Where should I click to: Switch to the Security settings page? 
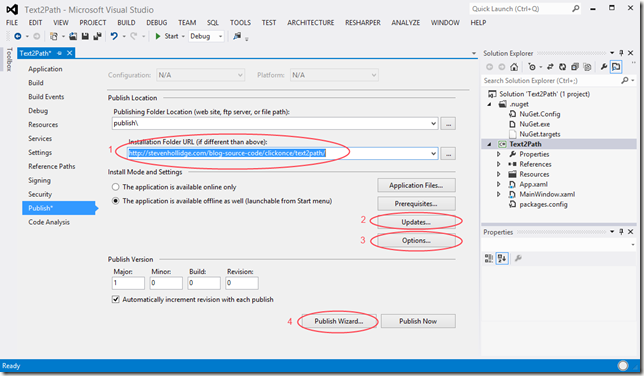(x=40, y=194)
